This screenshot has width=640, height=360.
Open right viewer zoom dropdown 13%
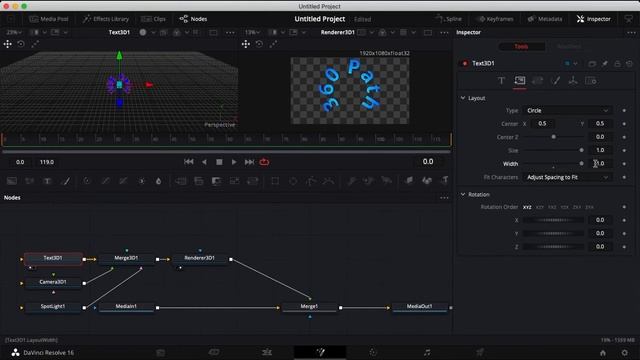pos(252,32)
